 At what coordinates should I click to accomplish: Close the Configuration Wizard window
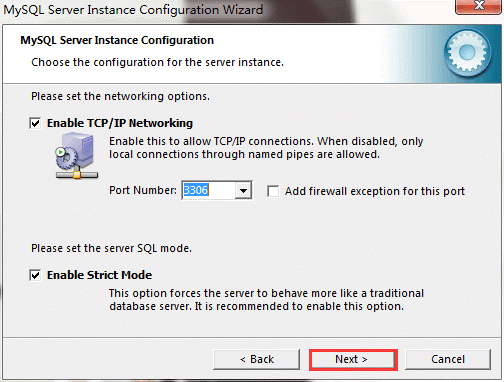point(479,6)
